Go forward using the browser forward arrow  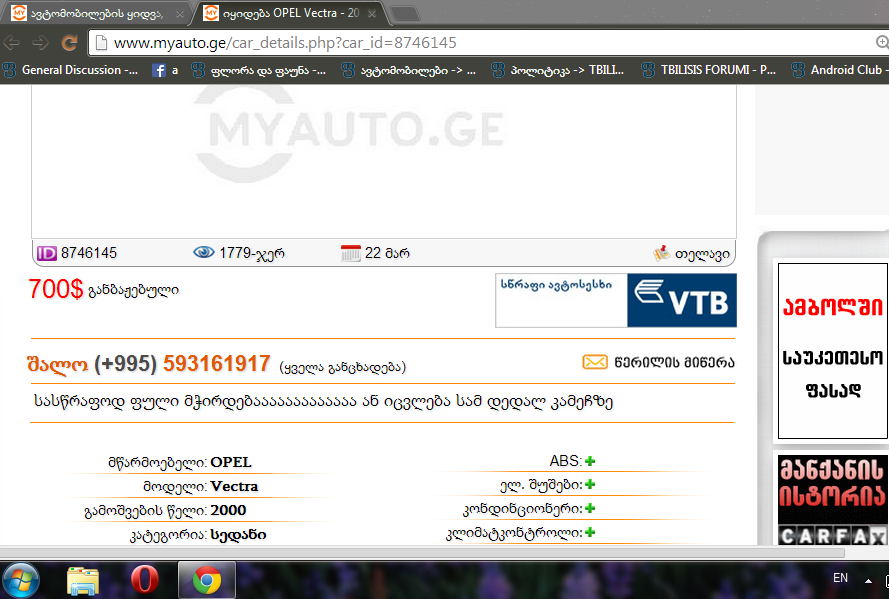coord(40,43)
